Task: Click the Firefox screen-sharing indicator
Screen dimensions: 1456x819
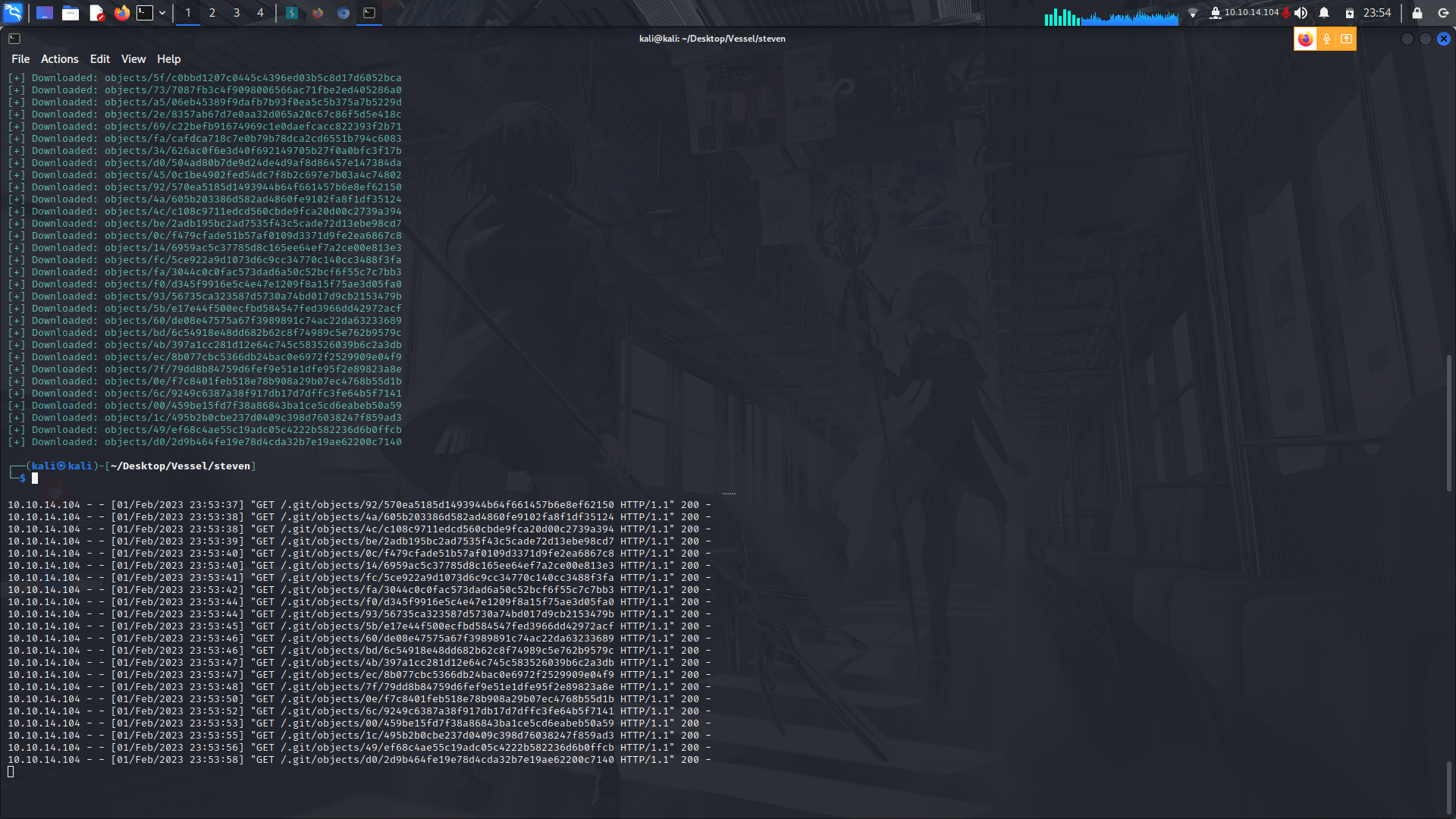Action: pos(1306,39)
